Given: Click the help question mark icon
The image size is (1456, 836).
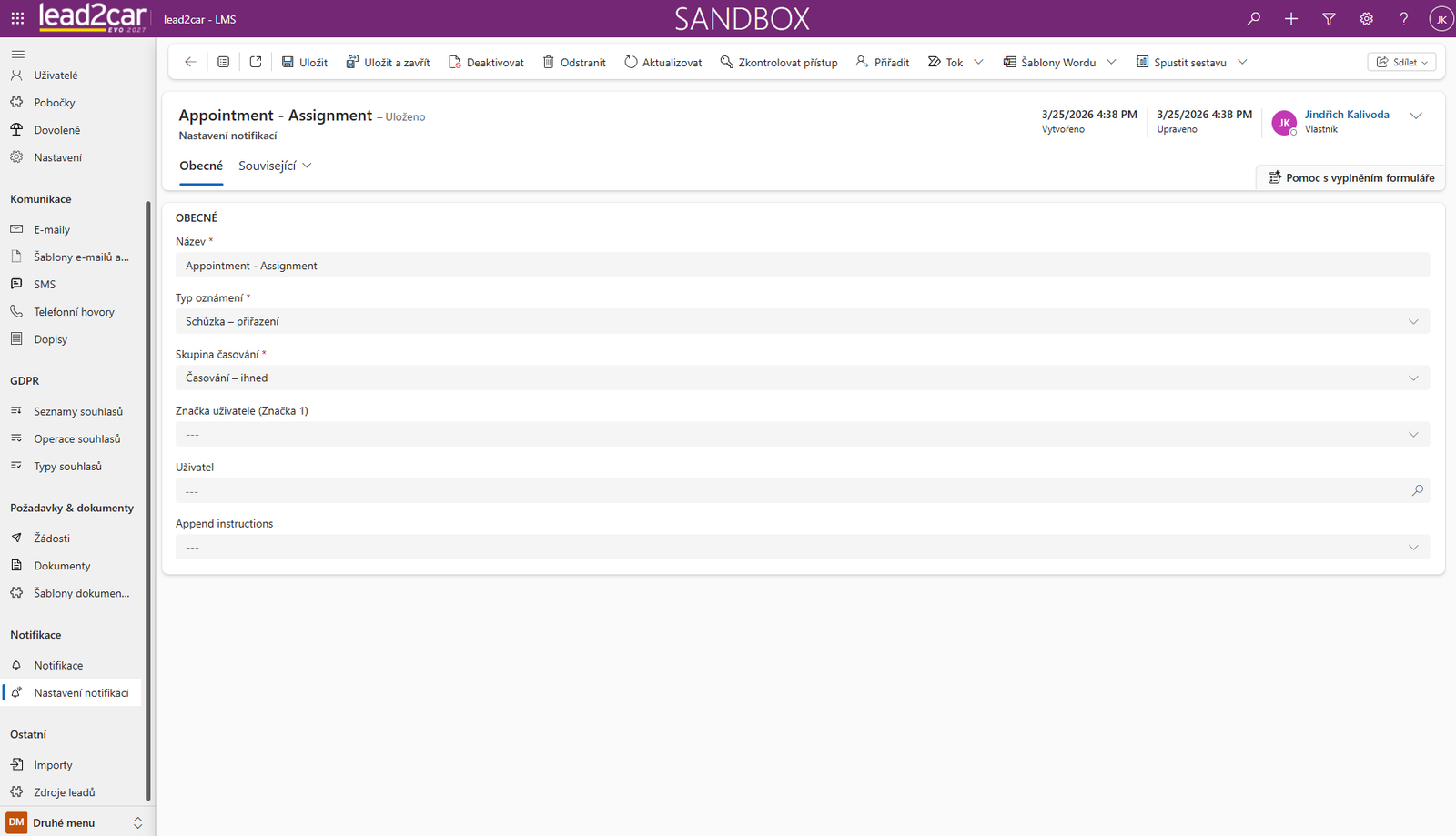Looking at the screenshot, I should pyautogui.click(x=1403, y=18).
